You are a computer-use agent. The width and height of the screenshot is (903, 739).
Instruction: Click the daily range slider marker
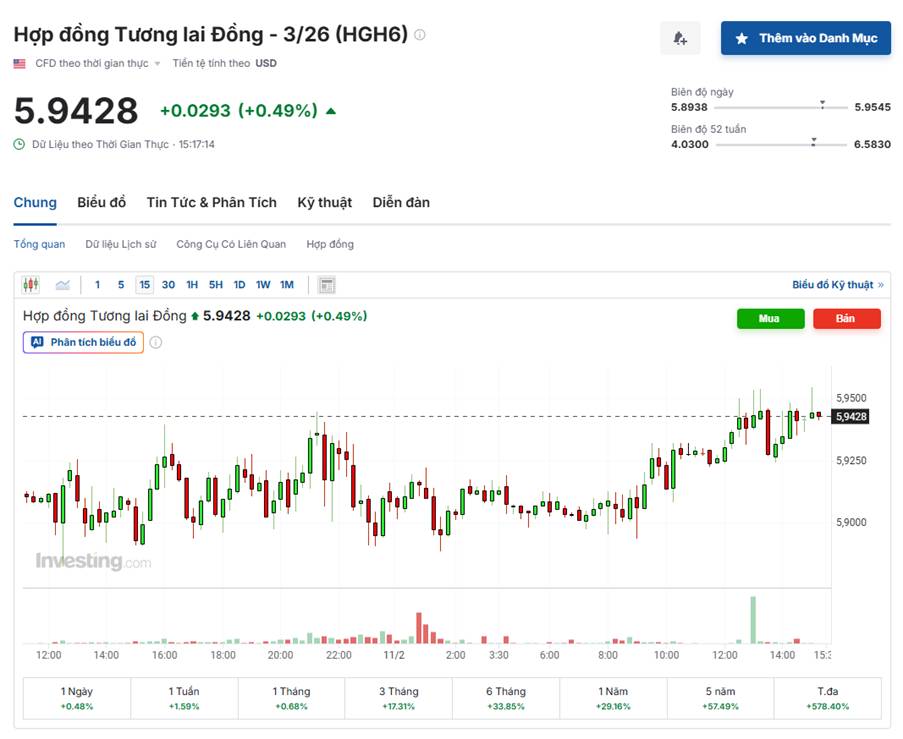(x=822, y=105)
